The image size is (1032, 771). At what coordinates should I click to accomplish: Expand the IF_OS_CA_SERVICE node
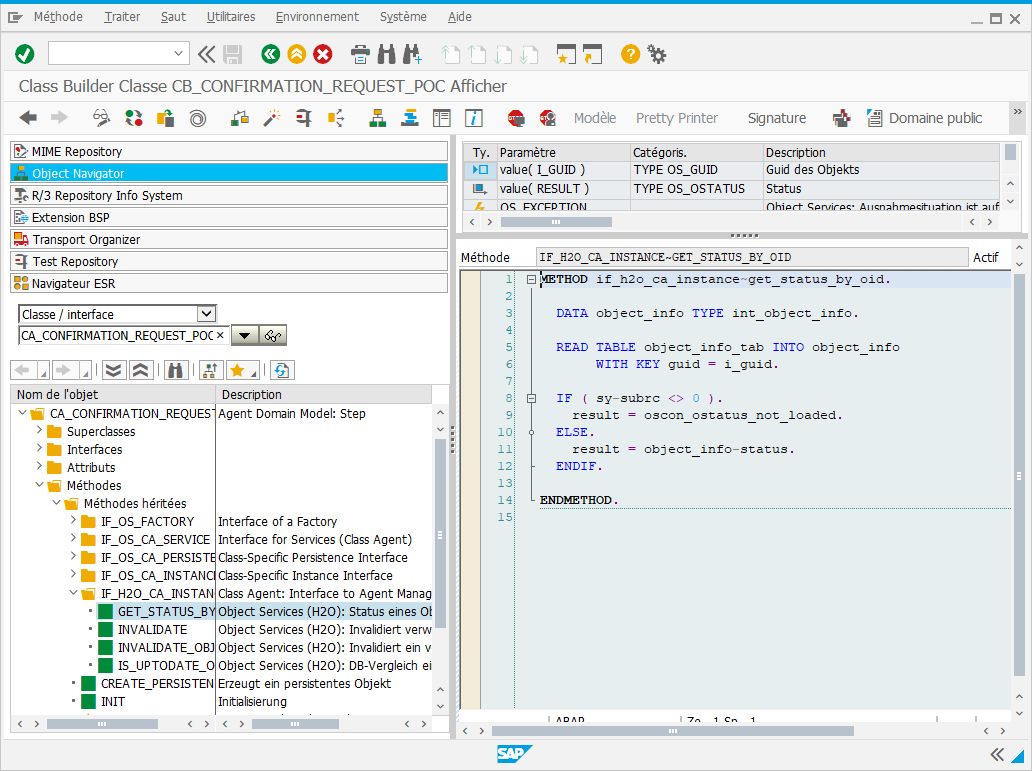tap(74, 539)
